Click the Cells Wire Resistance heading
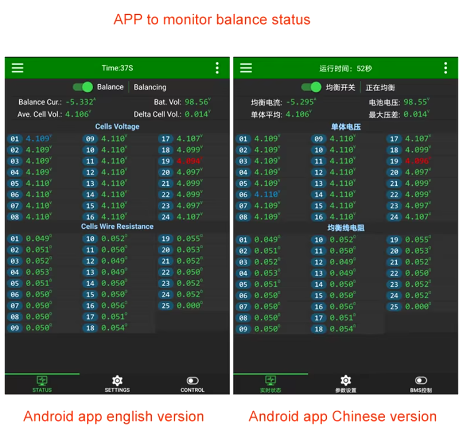This screenshot has height=429, width=464. coord(117,227)
